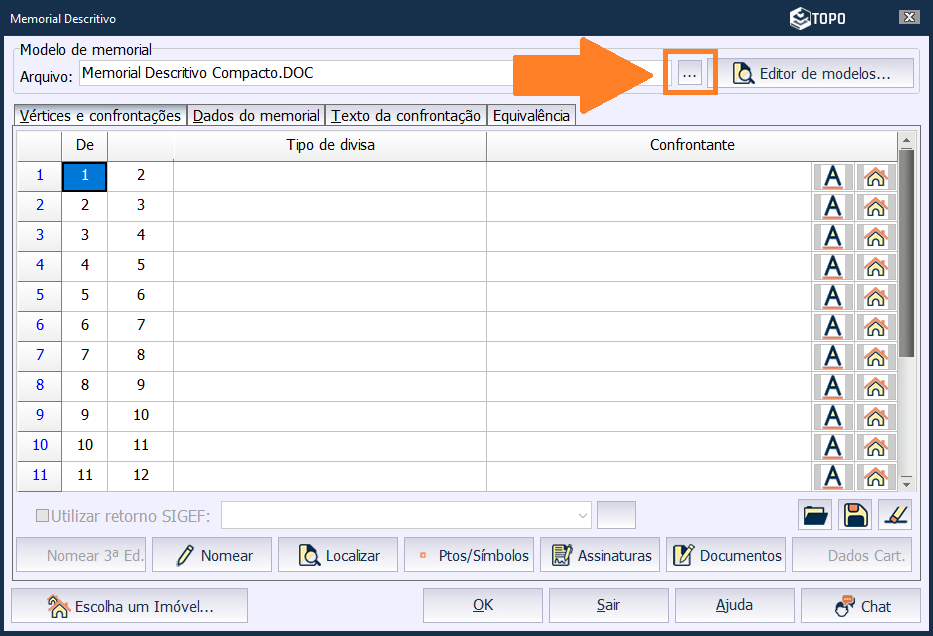Switch to Dados do memorial tab
933x636 pixels.
coord(256,116)
